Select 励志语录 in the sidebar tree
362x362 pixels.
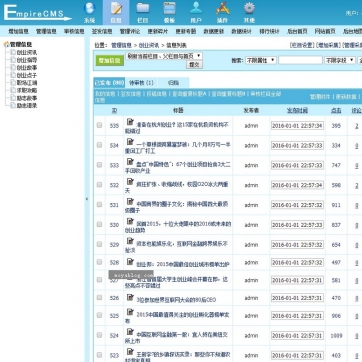click(27, 106)
